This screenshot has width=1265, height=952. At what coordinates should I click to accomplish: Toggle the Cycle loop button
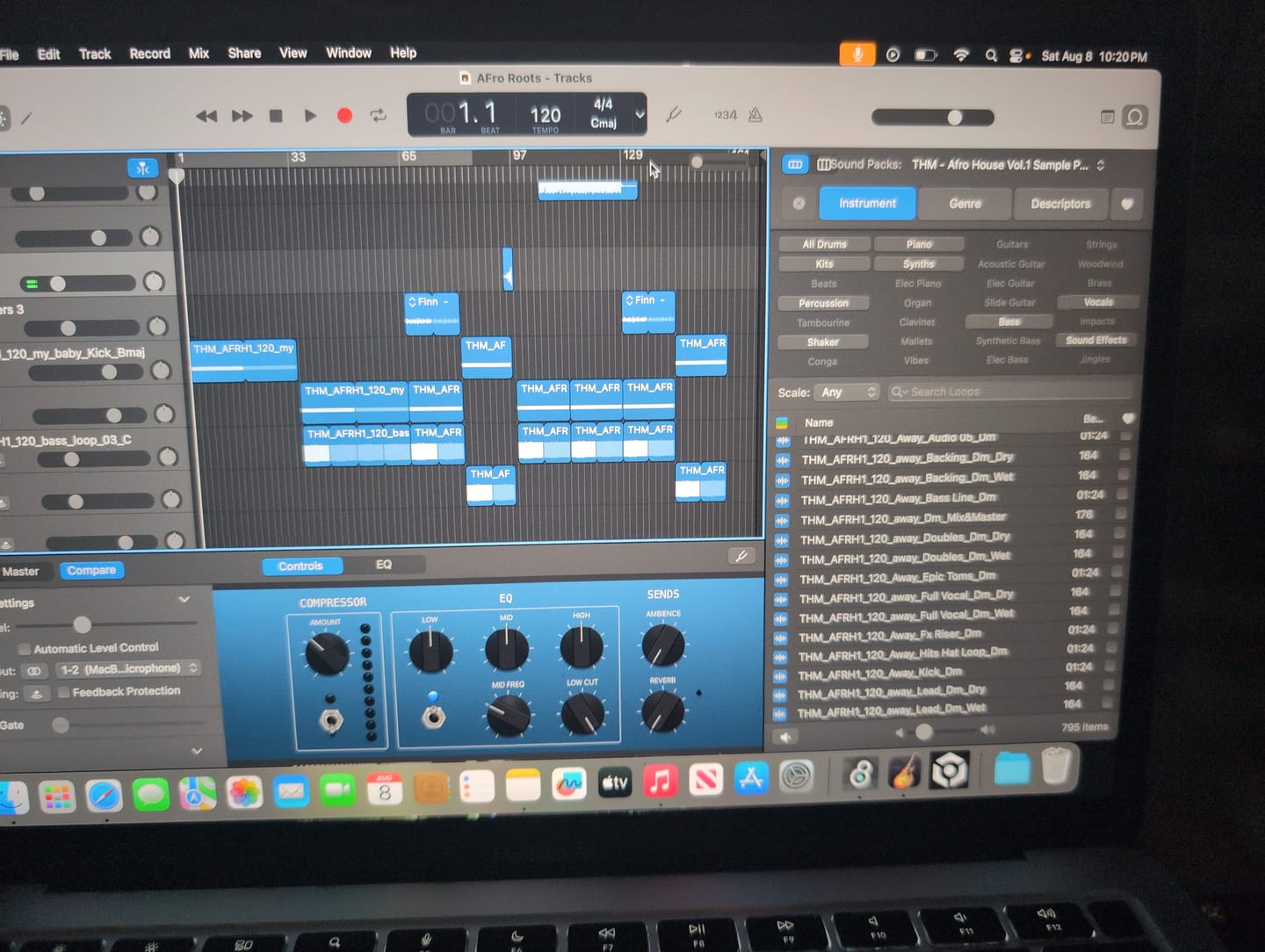pyautogui.click(x=379, y=116)
